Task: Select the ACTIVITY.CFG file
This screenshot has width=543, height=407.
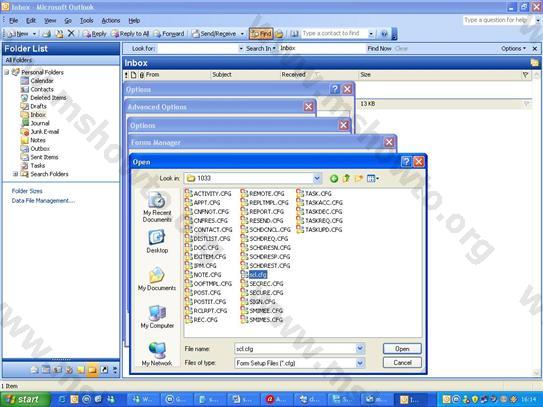Action: [x=208, y=193]
